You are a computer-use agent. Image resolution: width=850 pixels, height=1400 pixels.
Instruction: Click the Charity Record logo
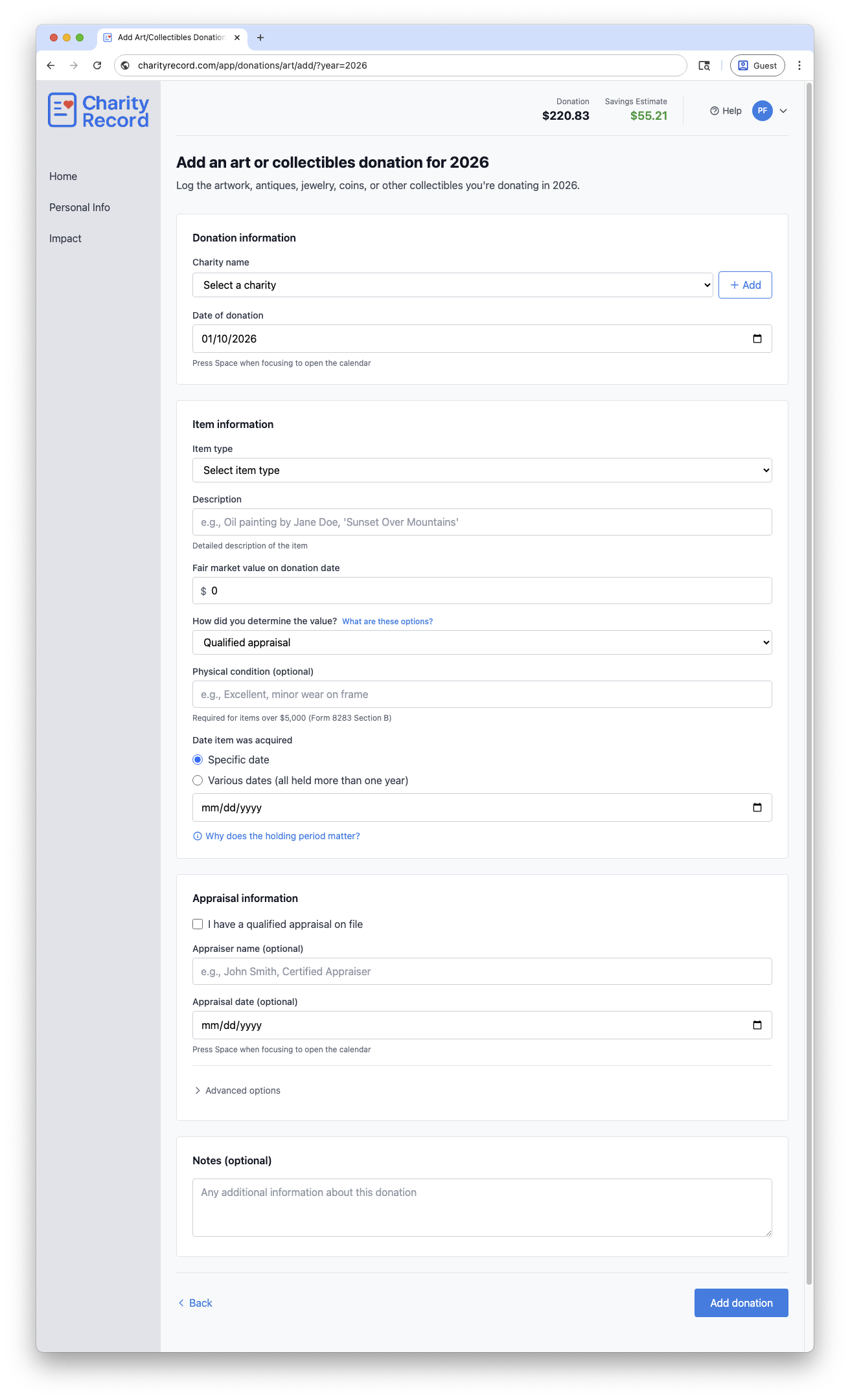[x=98, y=111]
